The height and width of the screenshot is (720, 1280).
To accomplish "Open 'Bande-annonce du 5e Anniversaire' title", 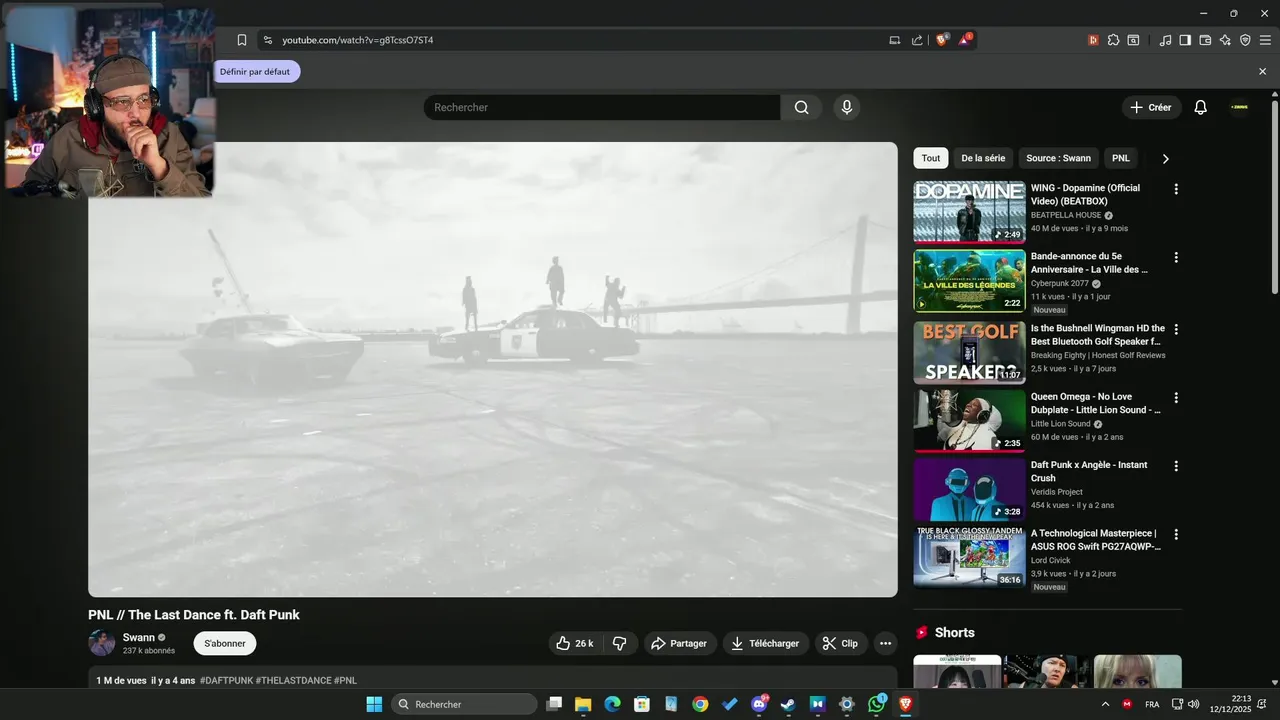I will click(x=1090, y=263).
